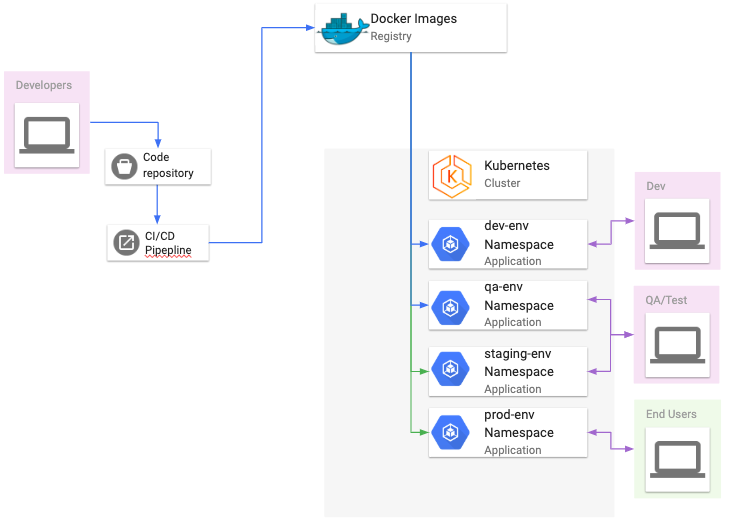729x524 pixels.
Task: Click the dev-env Namespace blue hexagon icon
Action: (450, 244)
